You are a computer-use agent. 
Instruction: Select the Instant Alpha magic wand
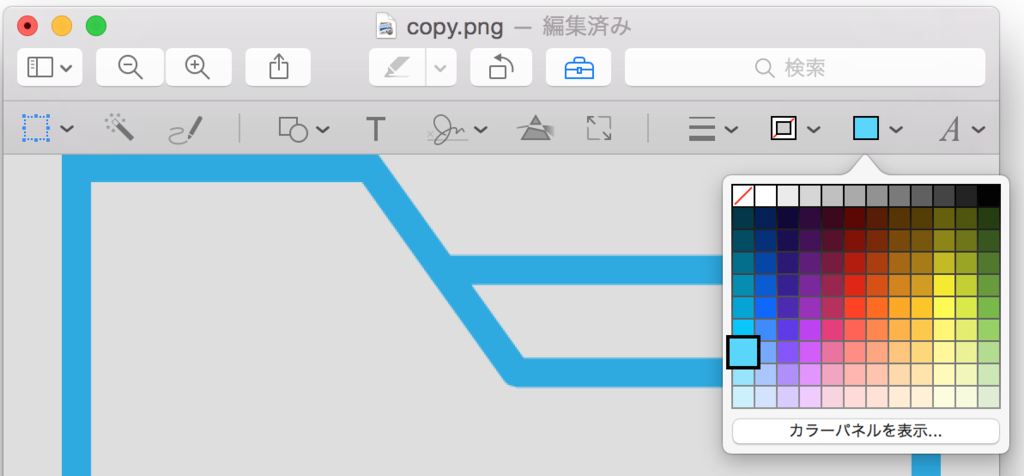coord(119,127)
